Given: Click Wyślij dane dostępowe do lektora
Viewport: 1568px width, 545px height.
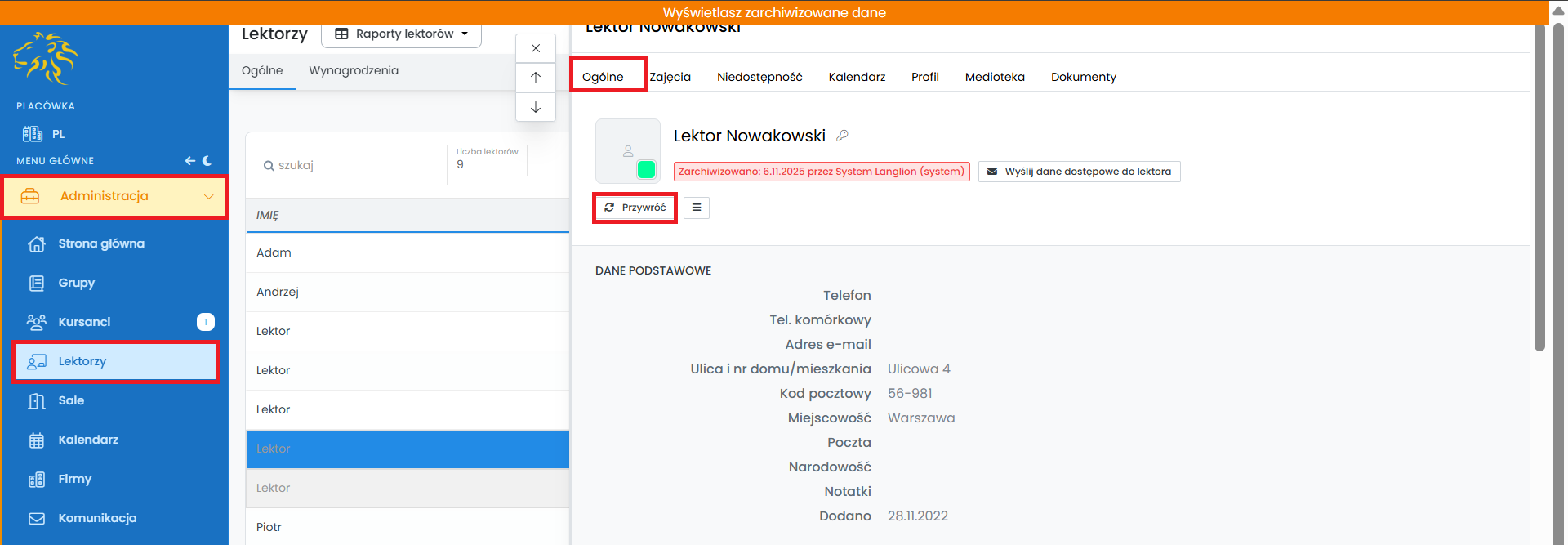Looking at the screenshot, I should 1079,172.
